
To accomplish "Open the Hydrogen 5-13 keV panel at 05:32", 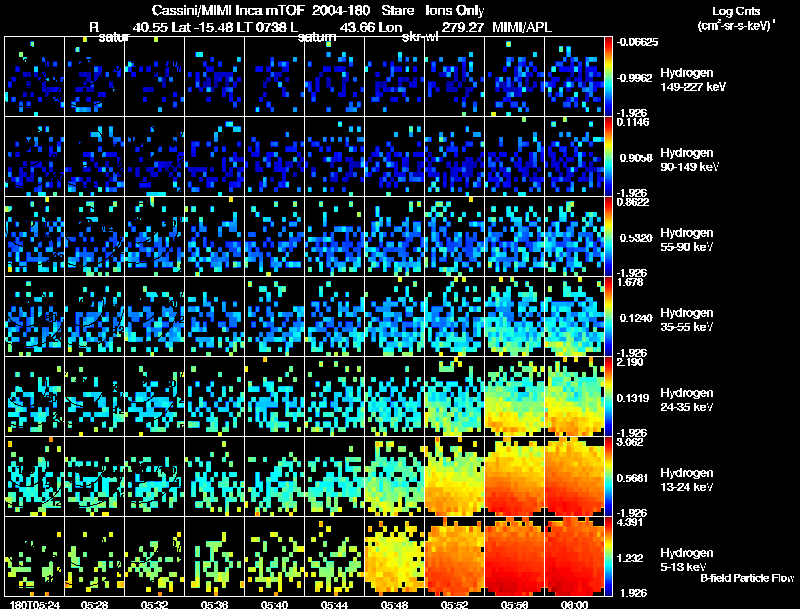I will [x=155, y=556].
